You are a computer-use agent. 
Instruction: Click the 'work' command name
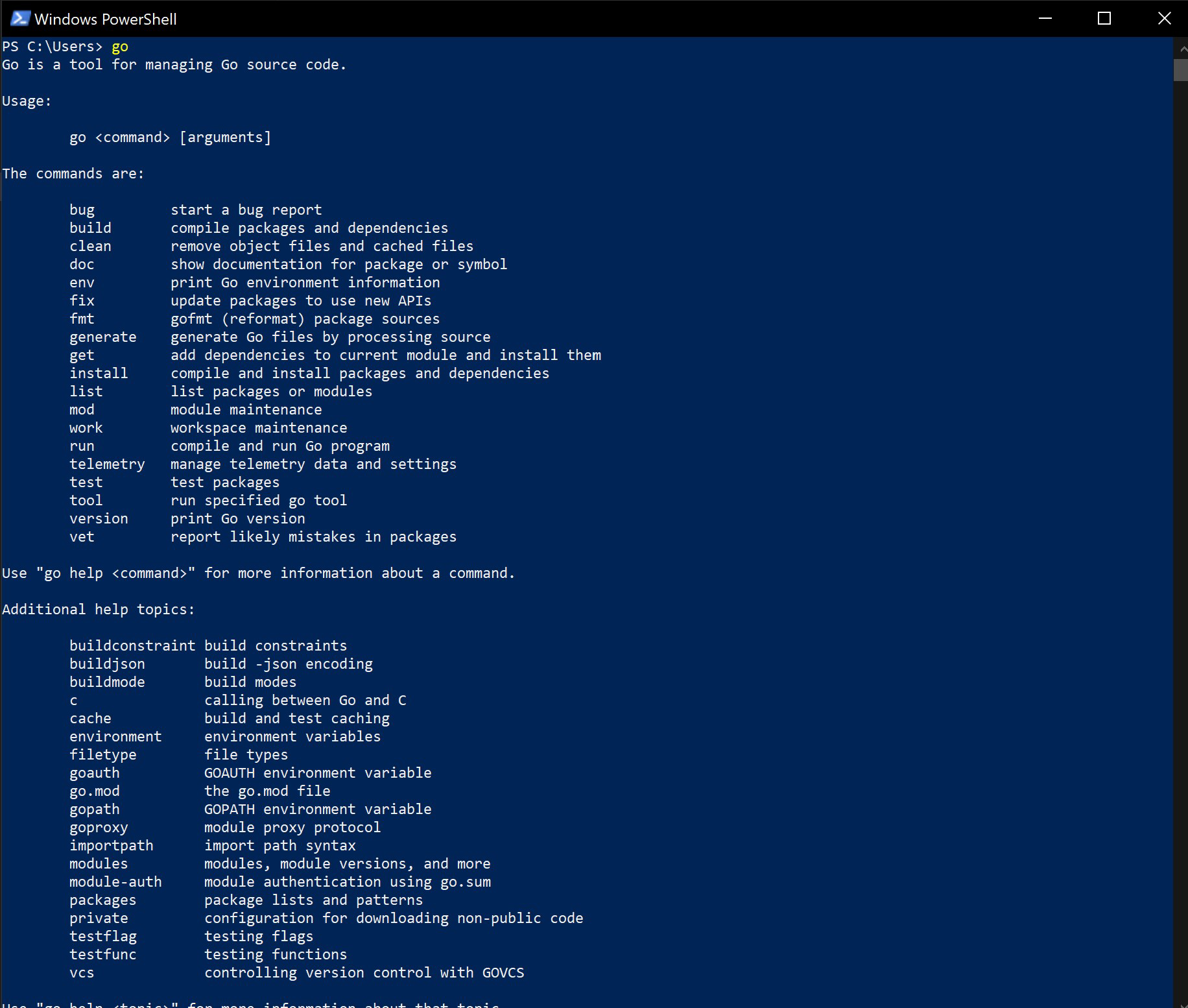tap(86, 428)
